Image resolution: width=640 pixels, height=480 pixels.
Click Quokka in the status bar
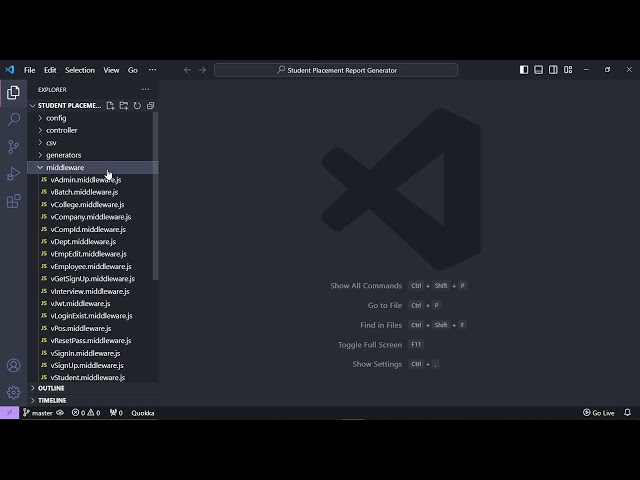(143, 413)
